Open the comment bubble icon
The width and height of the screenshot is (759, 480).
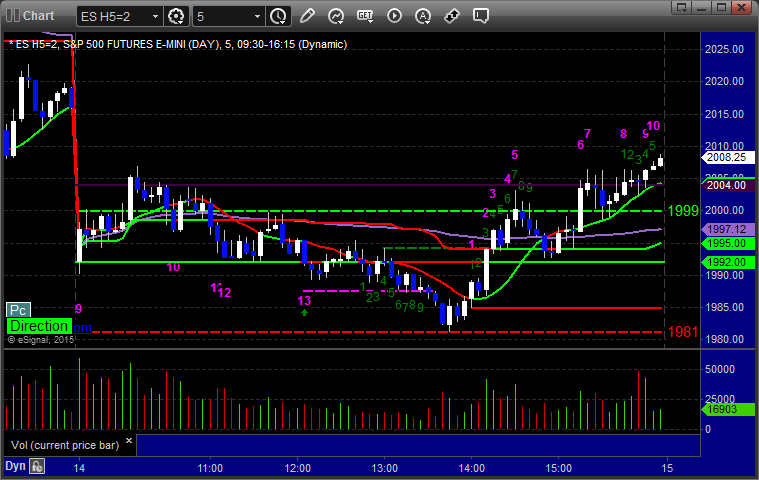coord(481,16)
